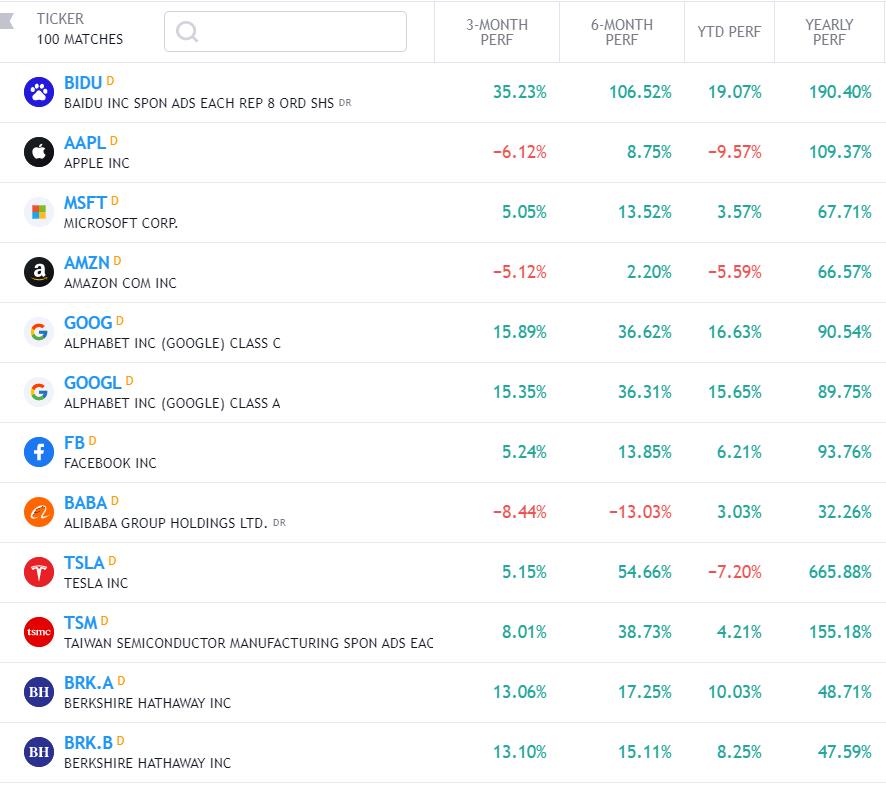The image size is (886, 785).
Task: Click the Microsoft logo icon
Action: (x=39, y=212)
